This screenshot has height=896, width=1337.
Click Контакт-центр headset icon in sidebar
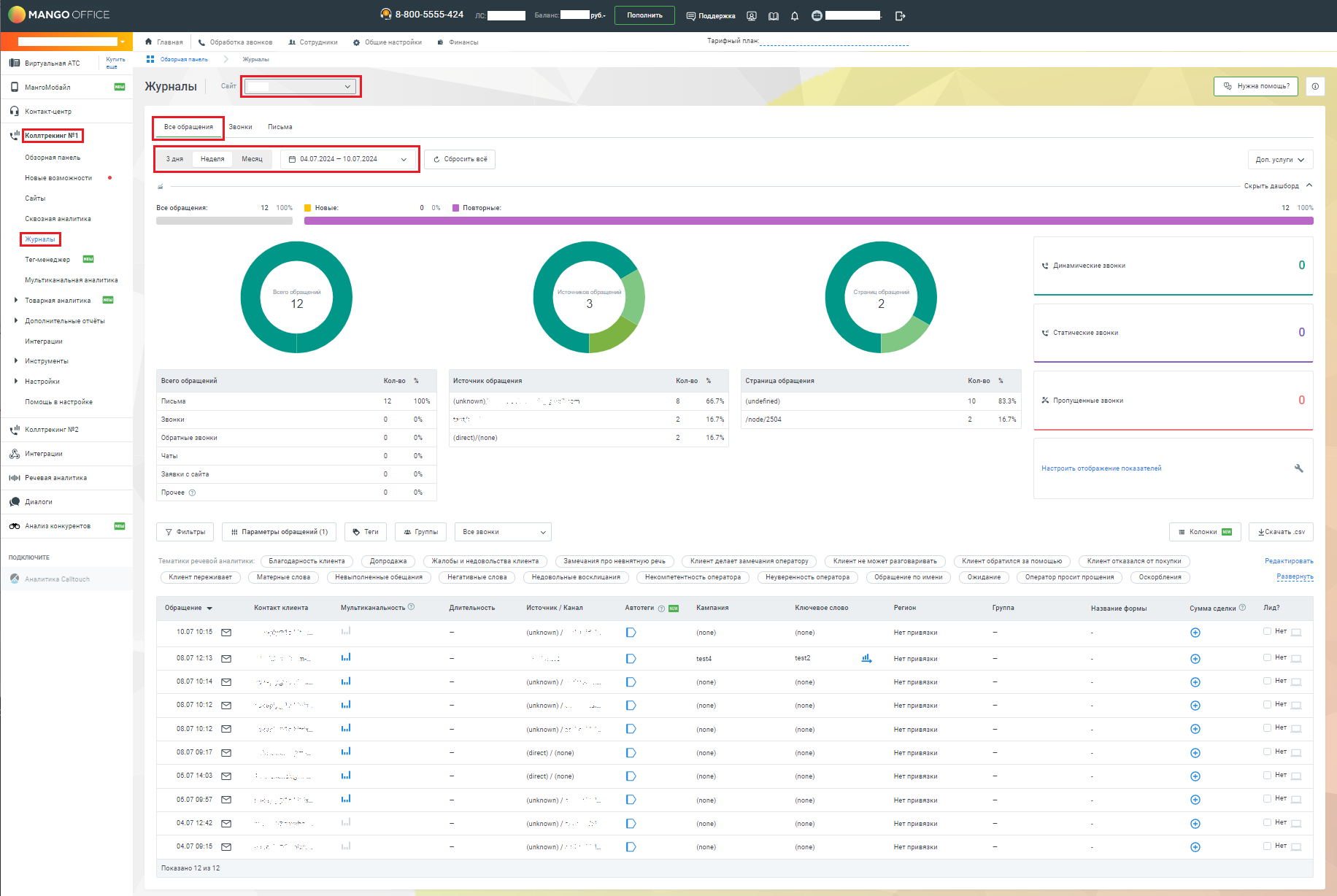point(15,112)
